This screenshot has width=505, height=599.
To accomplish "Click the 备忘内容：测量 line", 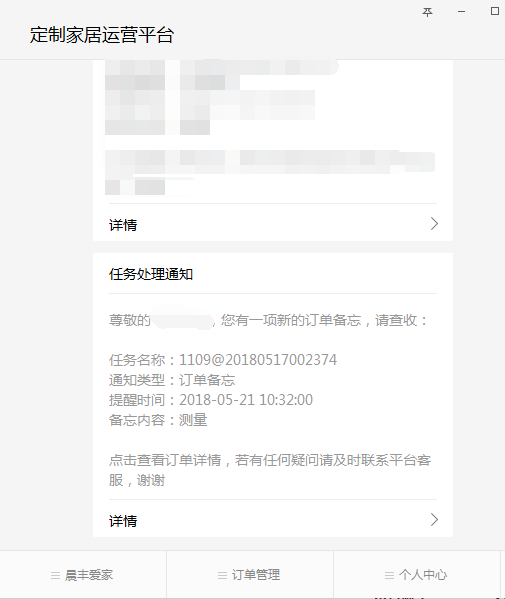I will [x=158, y=420].
